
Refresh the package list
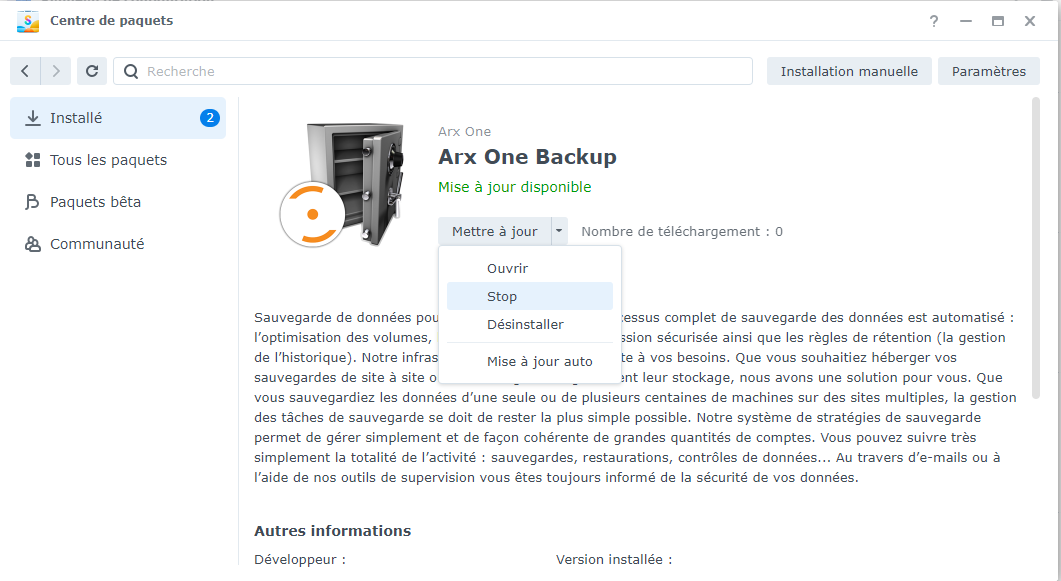90,71
